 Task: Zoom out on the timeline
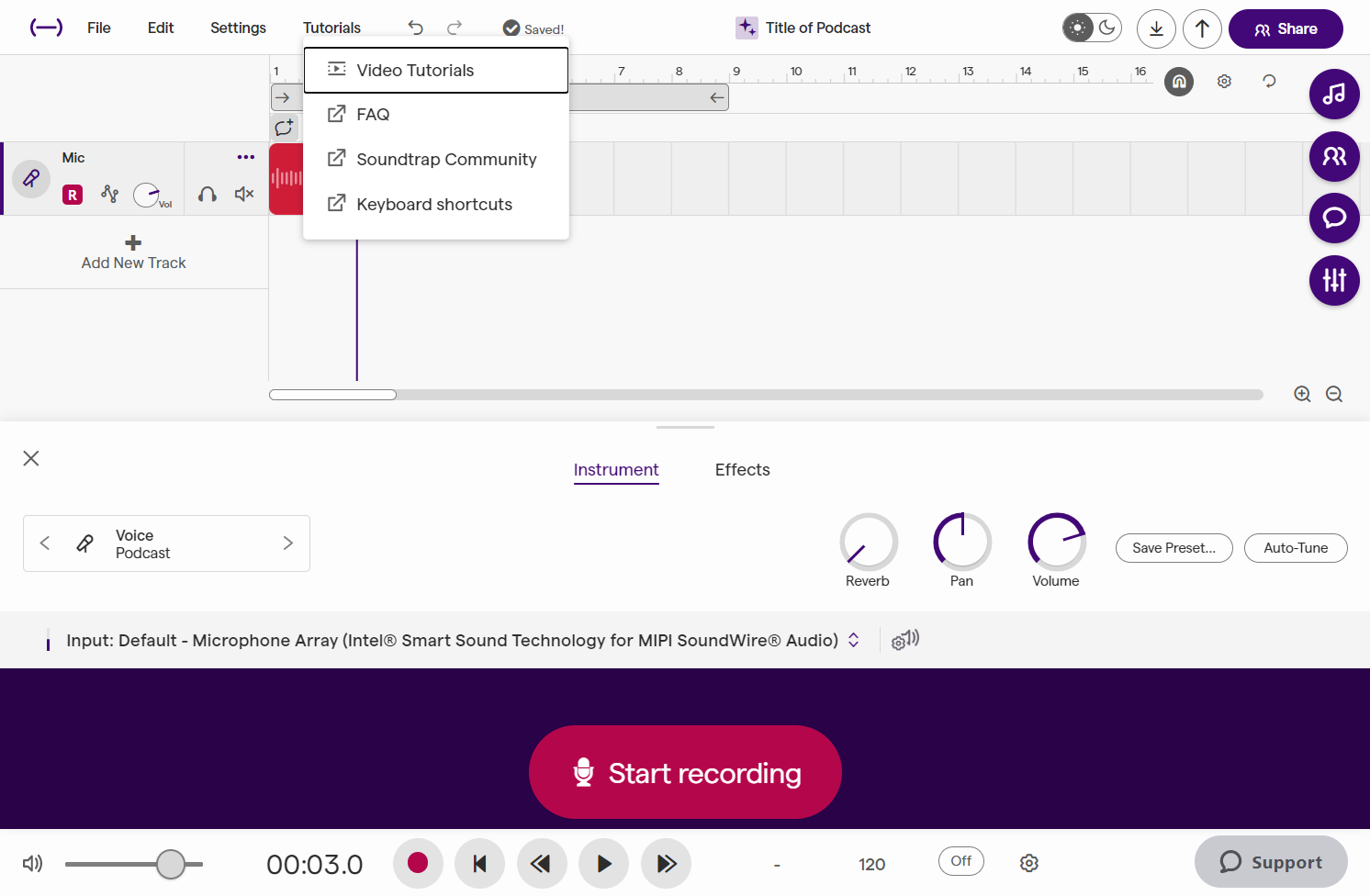click(x=1334, y=394)
